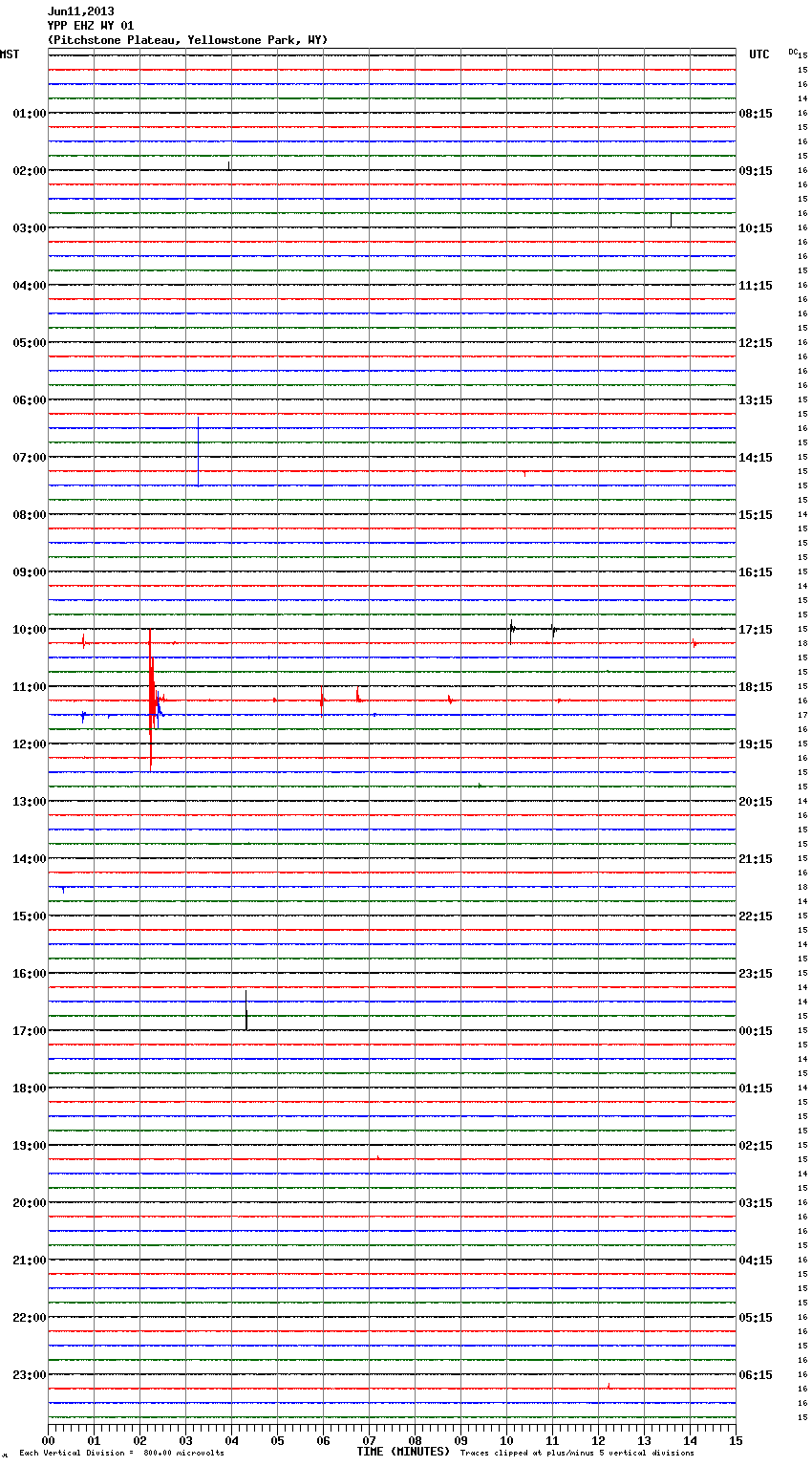Click the TIME (MINUTES) axis title
The image size is (812, 1466).
click(x=403, y=1452)
